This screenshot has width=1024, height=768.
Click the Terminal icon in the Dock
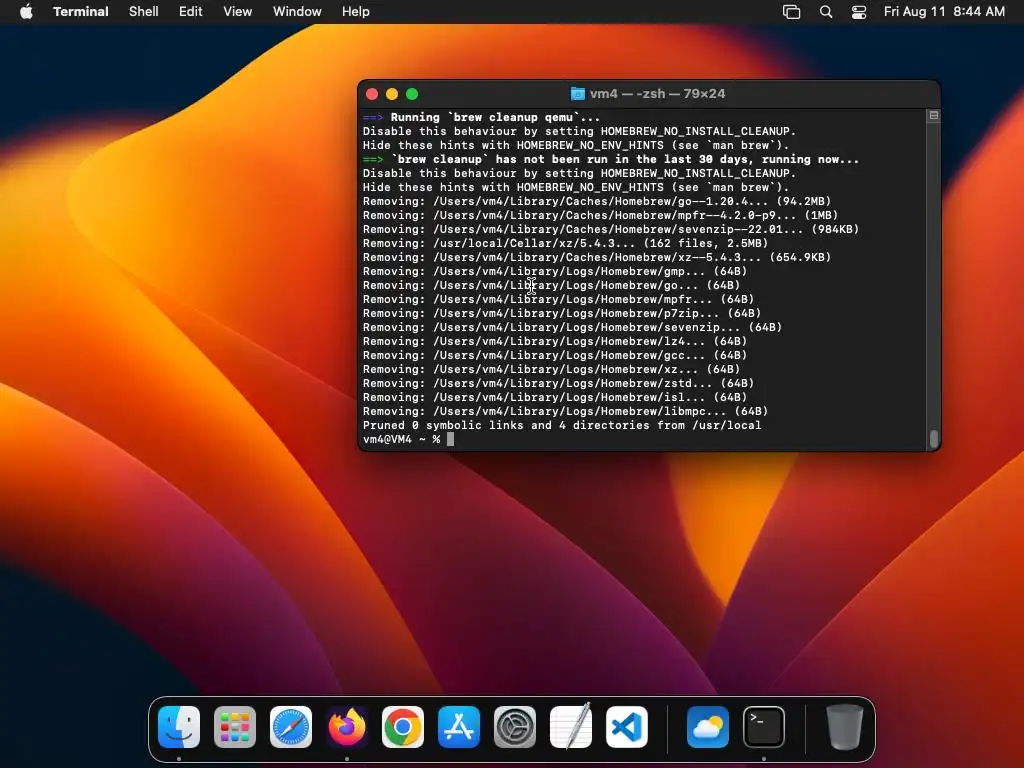click(x=764, y=727)
